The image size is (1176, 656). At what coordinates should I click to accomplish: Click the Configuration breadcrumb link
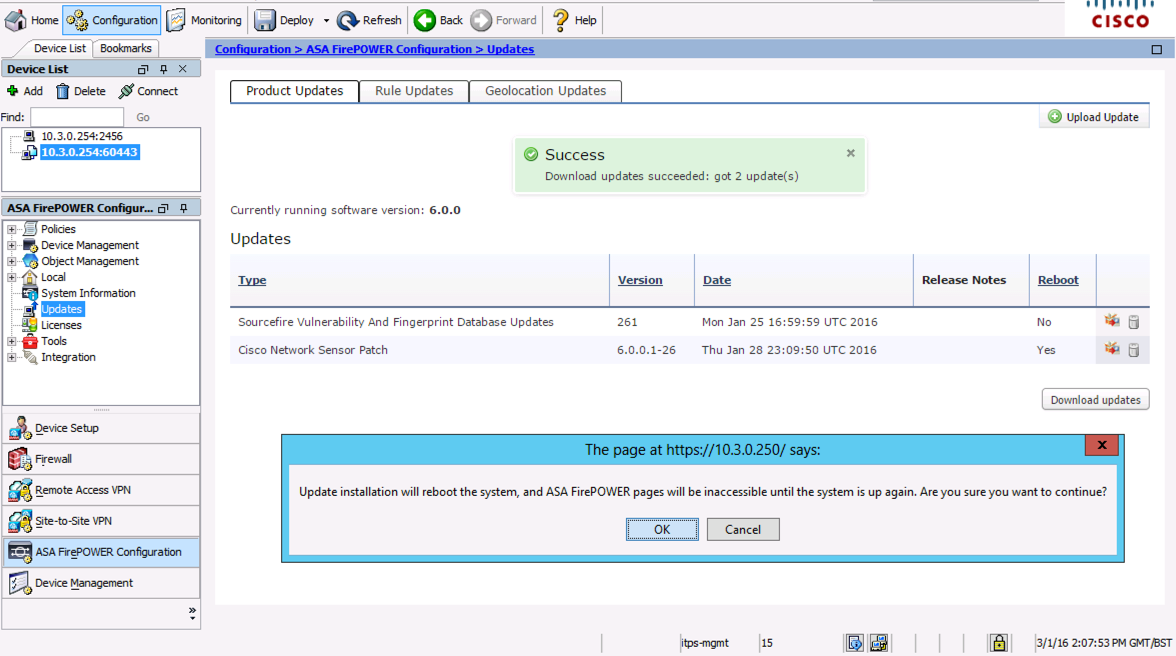click(253, 49)
